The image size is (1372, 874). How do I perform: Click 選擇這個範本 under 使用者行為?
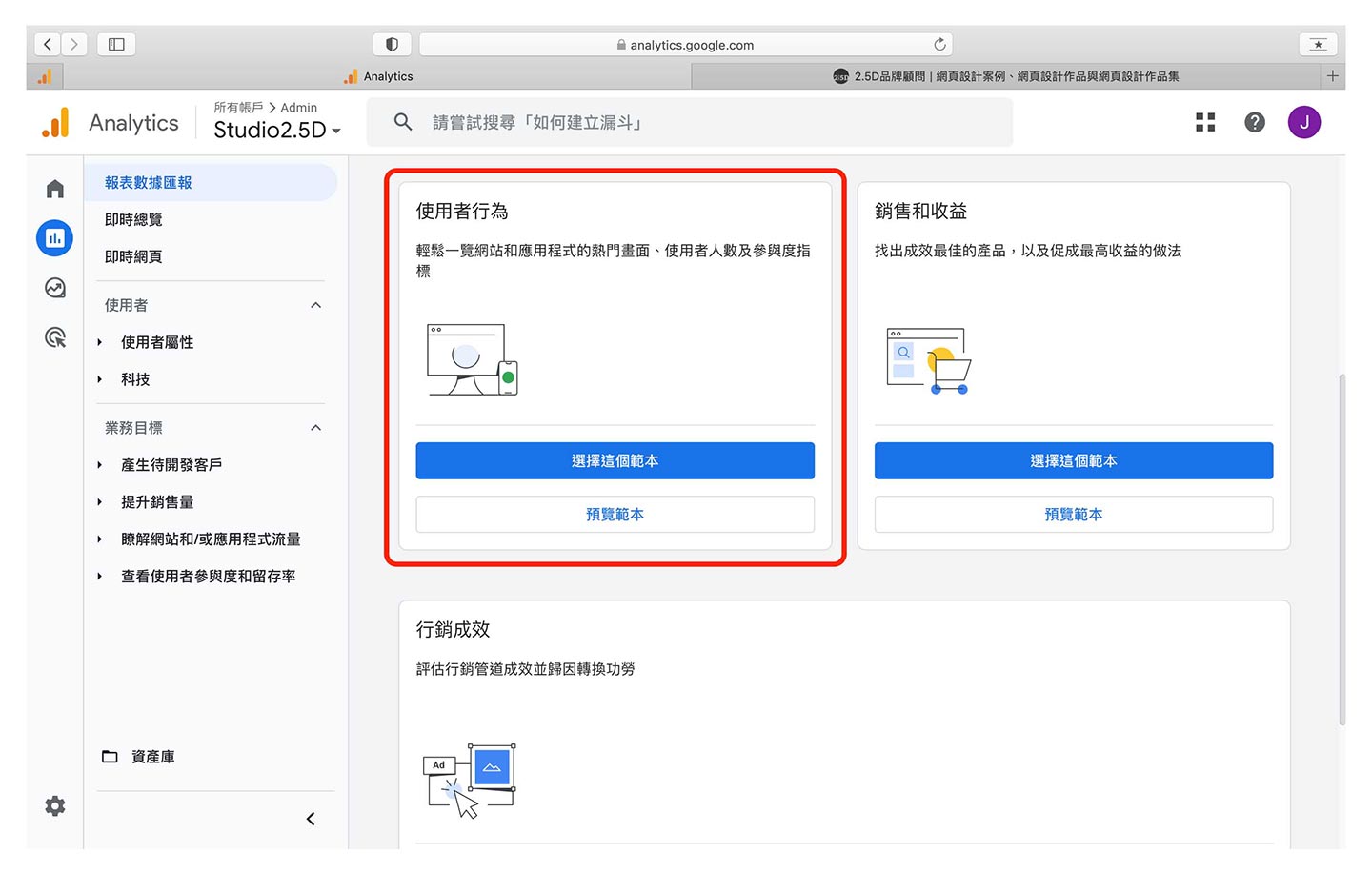click(x=615, y=460)
